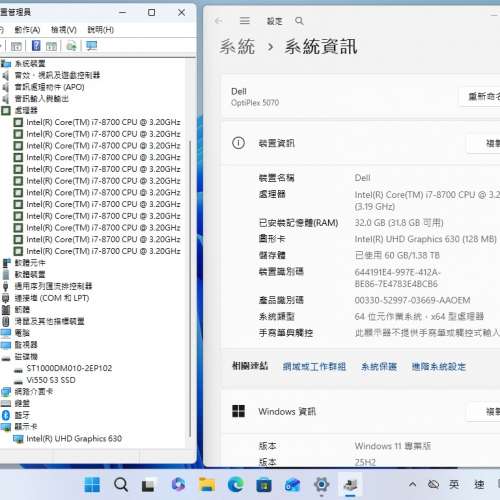Open Outlook from the taskbar
This screenshot has width=500, height=500.
[x=292, y=485]
